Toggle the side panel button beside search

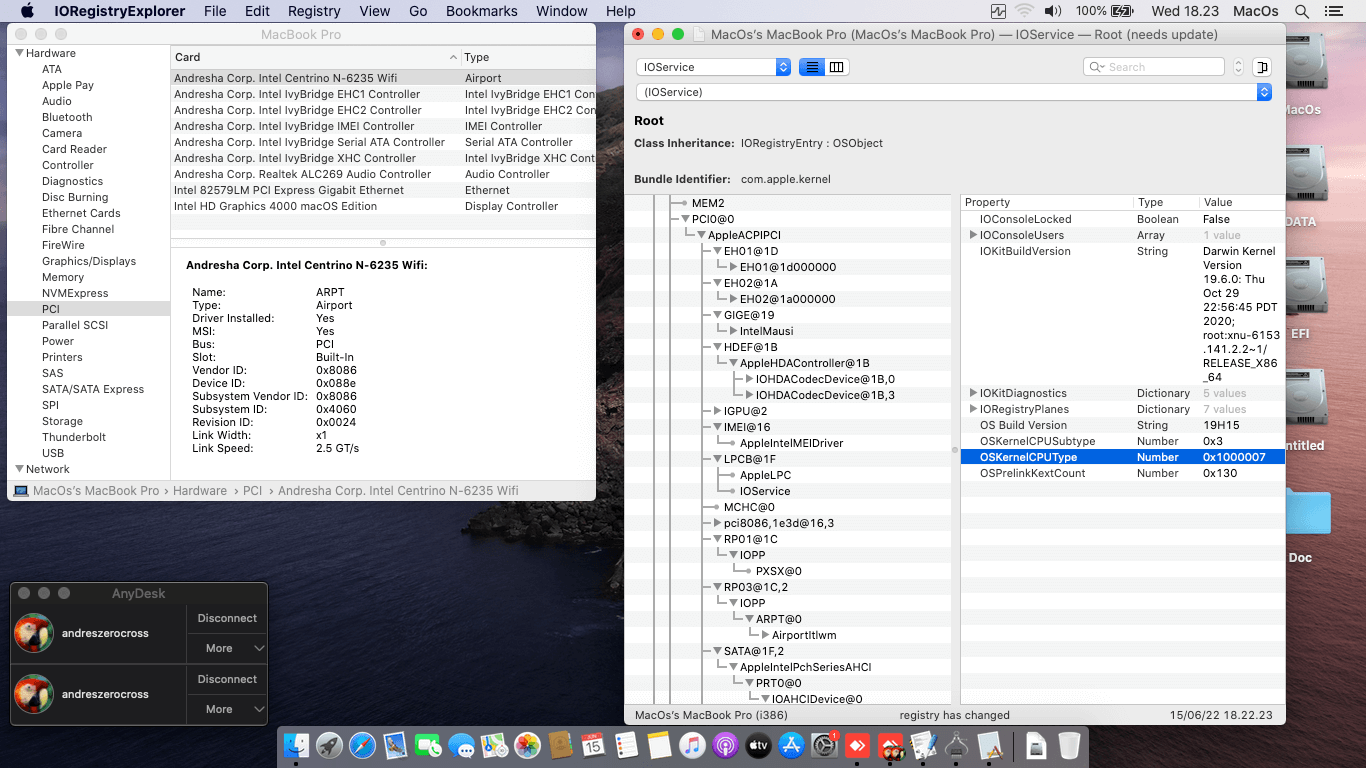pyautogui.click(x=1262, y=67)
